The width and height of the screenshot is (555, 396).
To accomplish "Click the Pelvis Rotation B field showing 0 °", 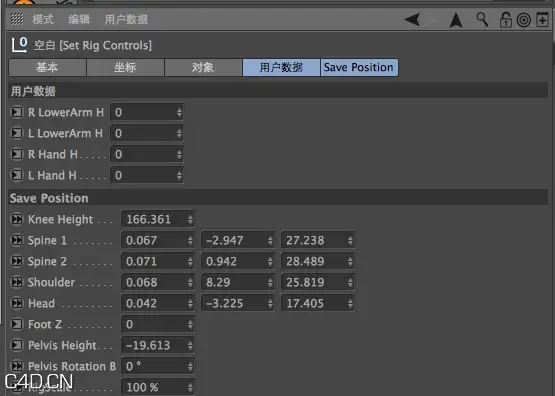I will pos(158,366).
